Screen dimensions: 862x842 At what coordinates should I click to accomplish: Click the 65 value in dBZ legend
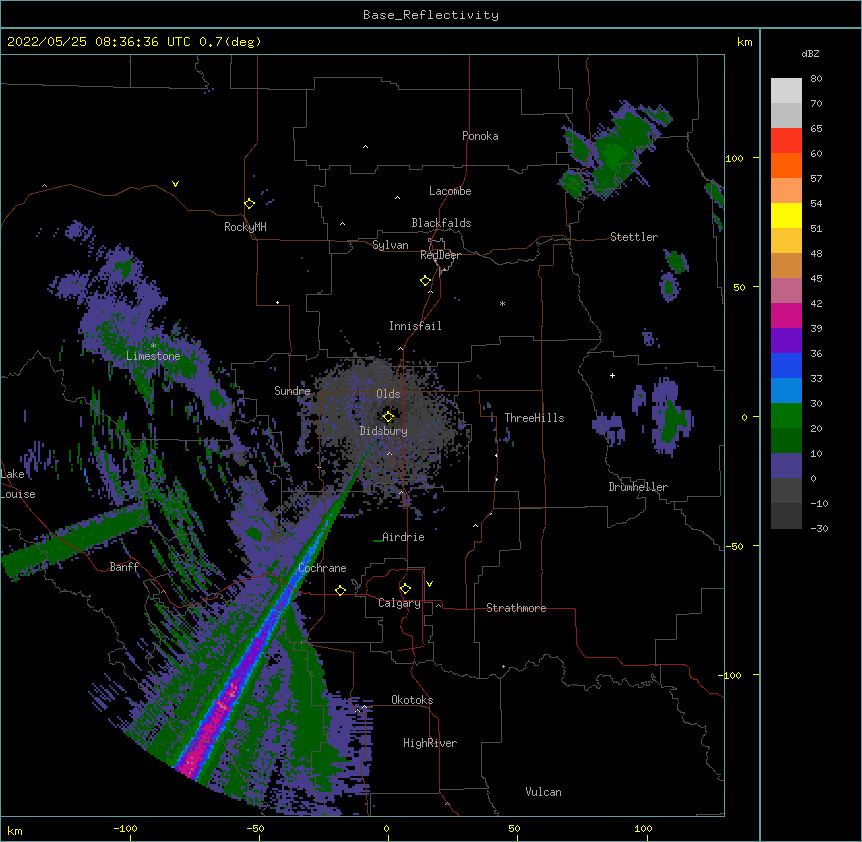pyautogui.click(x=816, y=128)
